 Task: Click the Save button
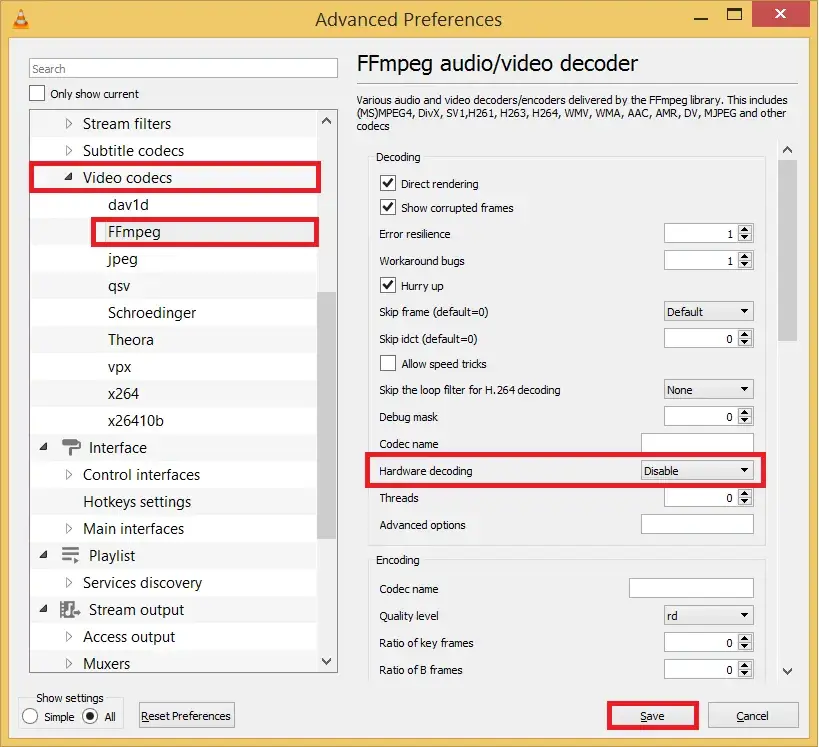[x=652, y=716]
